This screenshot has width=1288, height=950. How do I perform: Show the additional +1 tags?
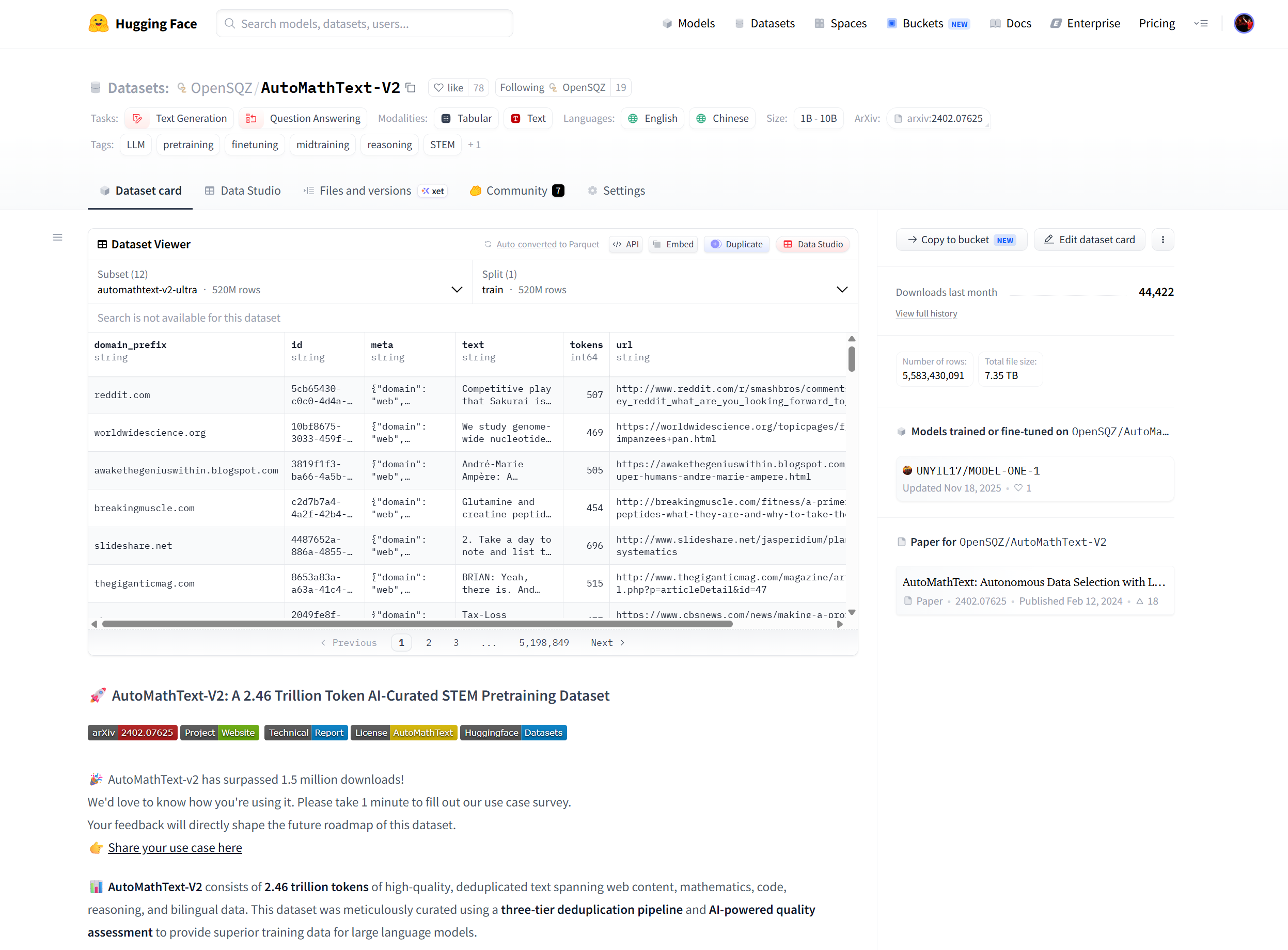pyautogui.click(x=475, y=145)
